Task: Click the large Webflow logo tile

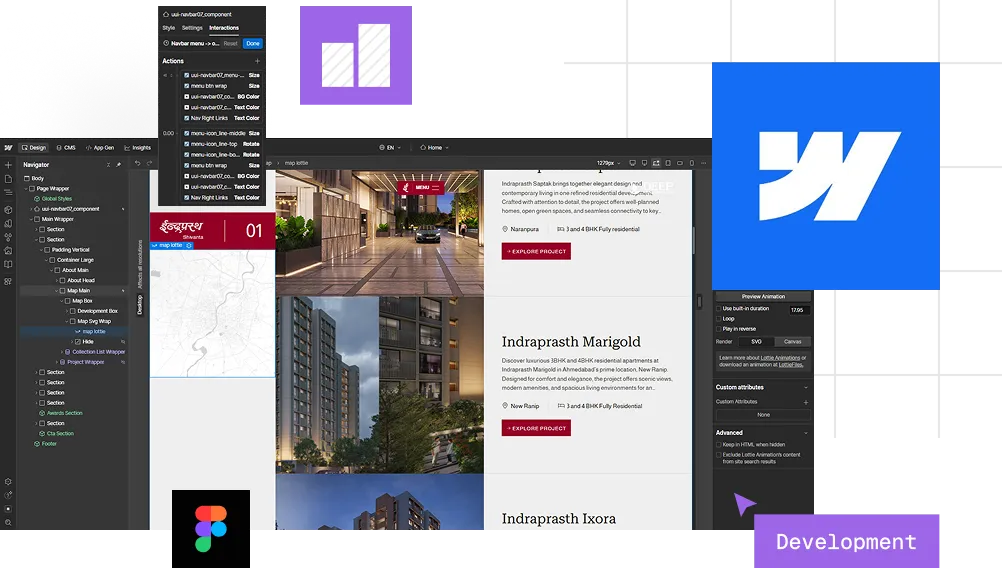Action: point(826,176)
